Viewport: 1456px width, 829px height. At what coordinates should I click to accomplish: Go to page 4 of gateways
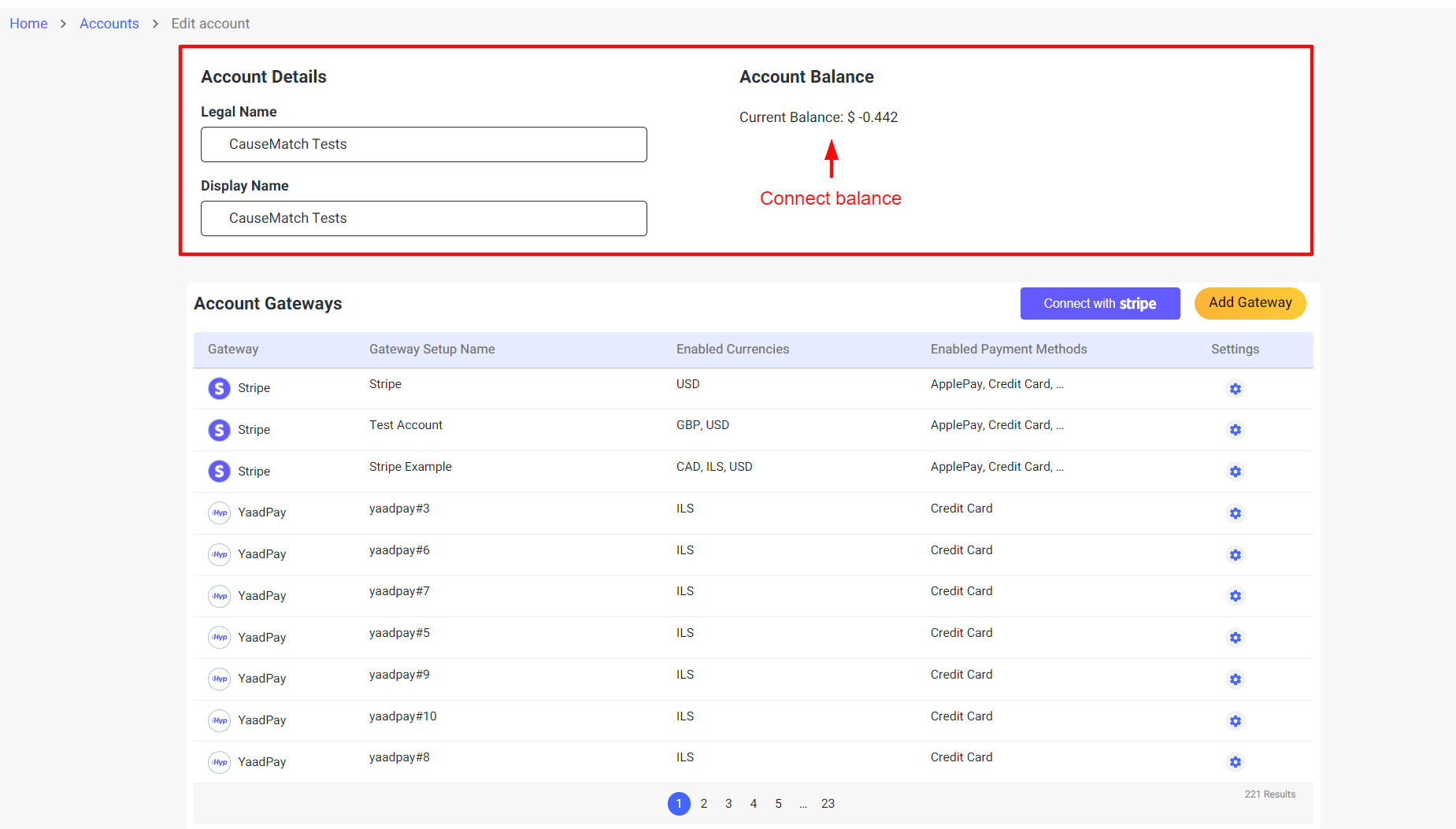coord(754,804)
